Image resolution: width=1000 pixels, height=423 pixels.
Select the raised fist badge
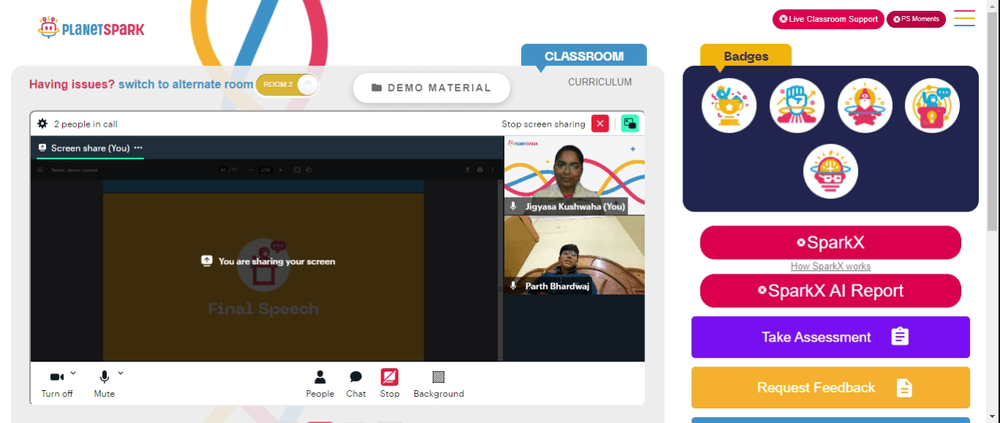click(797, 106)
